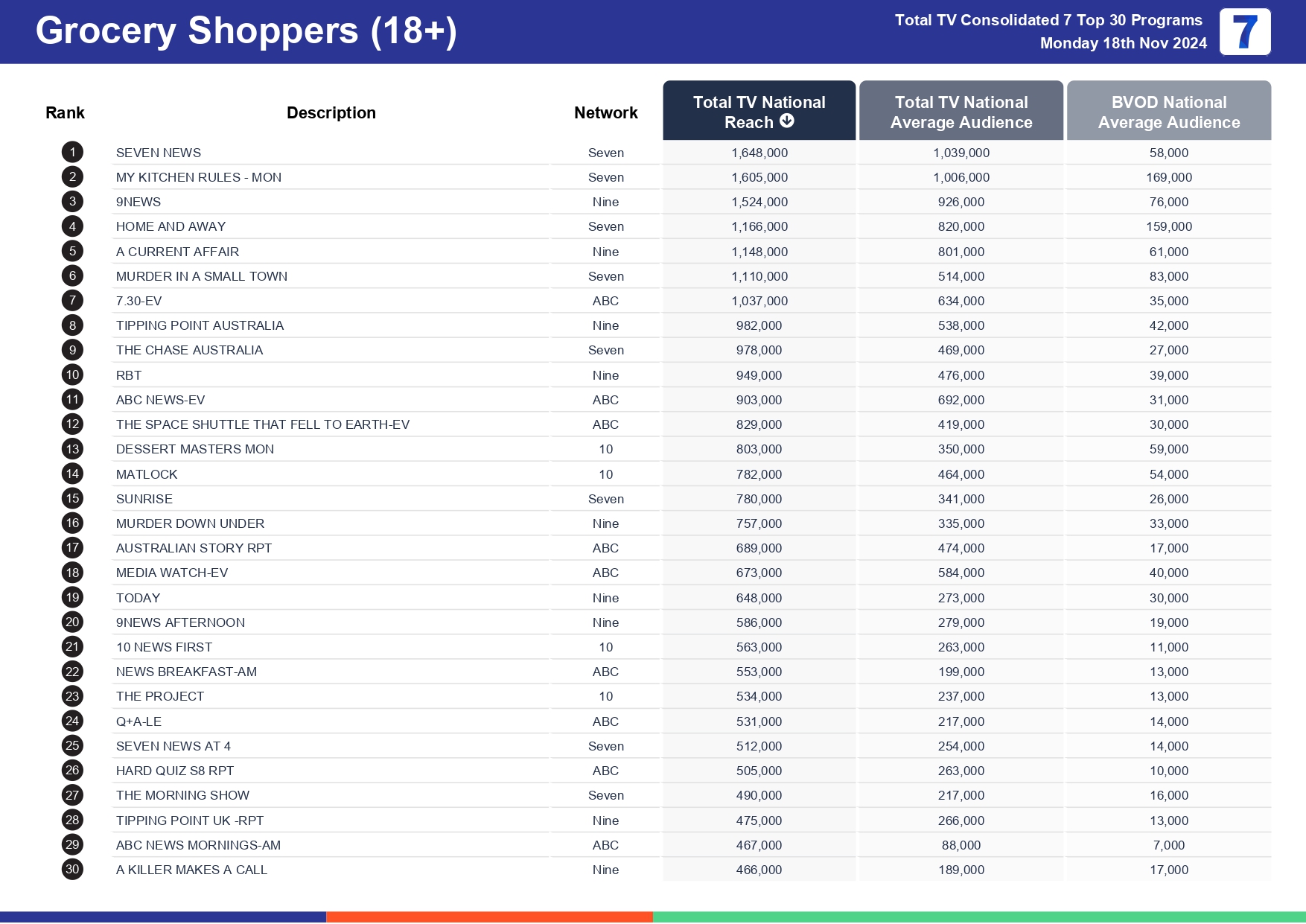Click the green segment of footer bar
The width and height of the screenshot is (1306, 924).
coord(978,917)
